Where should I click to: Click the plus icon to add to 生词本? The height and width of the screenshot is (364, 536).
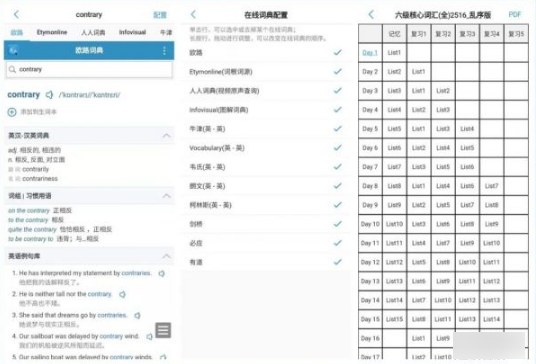(12, 112)
